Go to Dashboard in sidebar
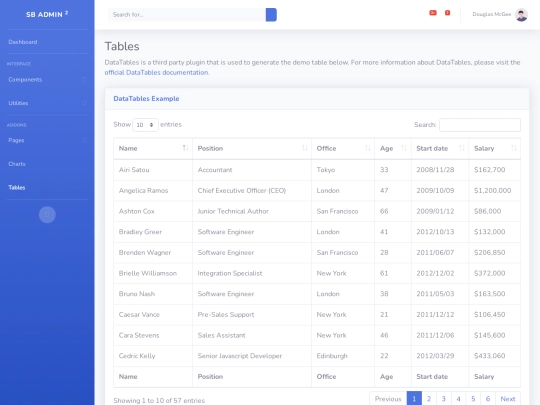This screenshot has height=405, width=540. [23, 42]
